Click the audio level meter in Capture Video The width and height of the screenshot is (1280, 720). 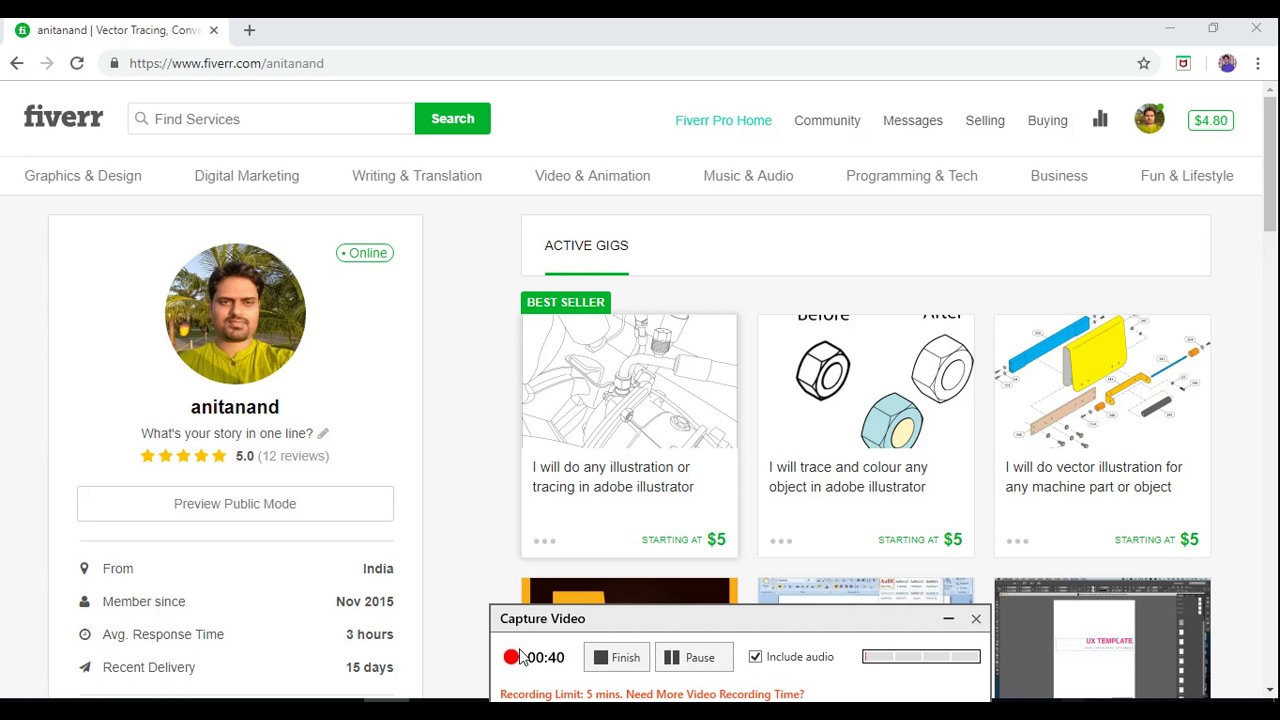921,656
